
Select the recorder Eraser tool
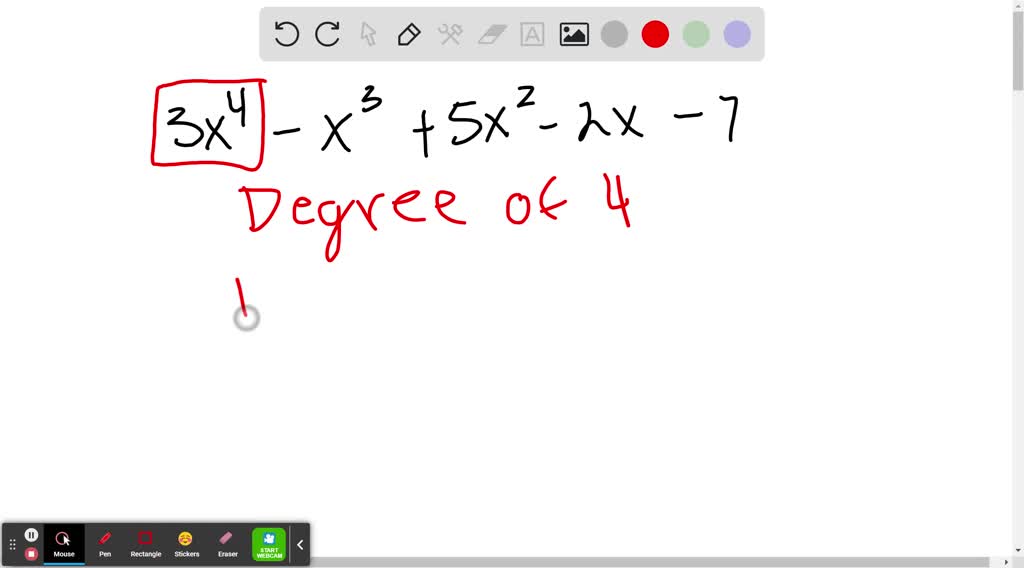[x=227, y=544]
